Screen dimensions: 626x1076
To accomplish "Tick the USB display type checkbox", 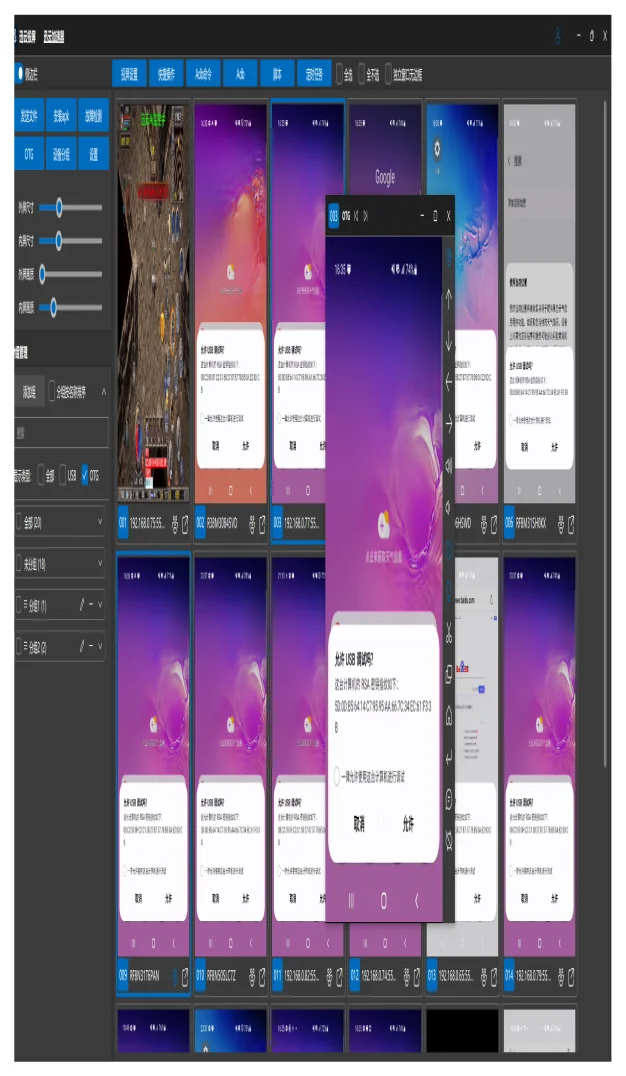I will [62, 475].
